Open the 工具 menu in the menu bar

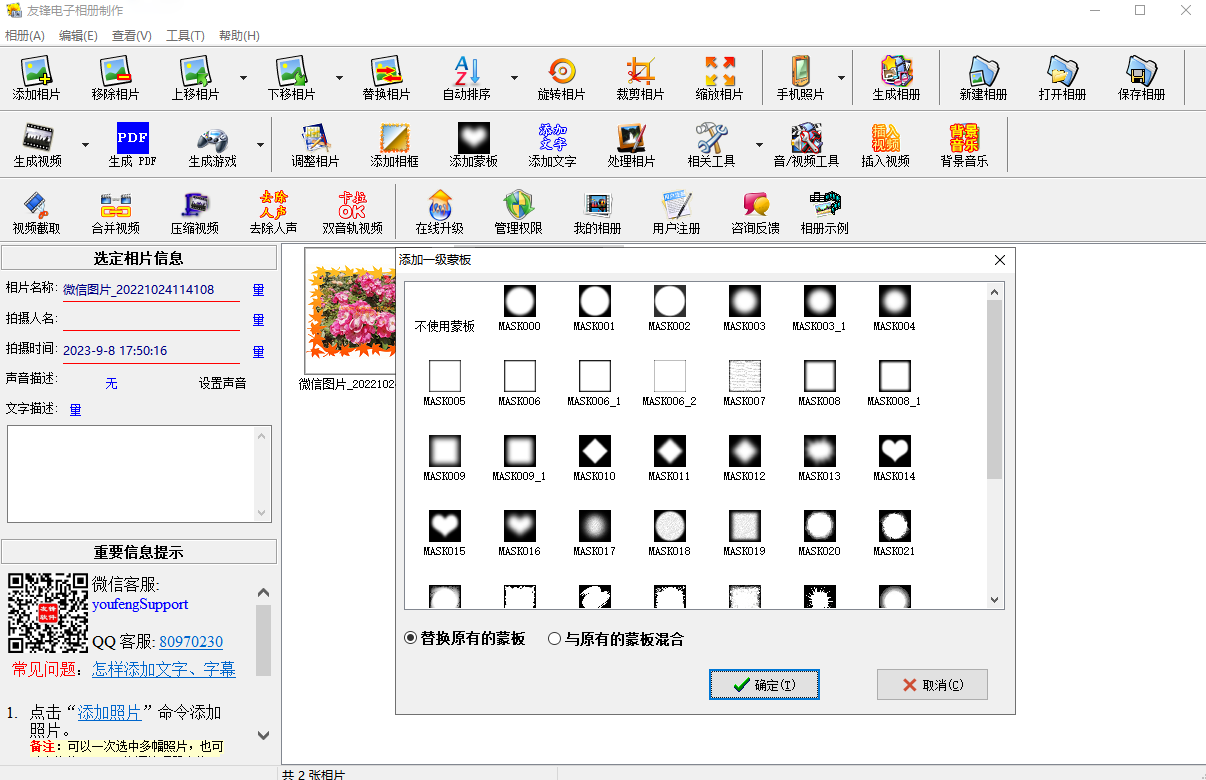(x=183, y=35)
